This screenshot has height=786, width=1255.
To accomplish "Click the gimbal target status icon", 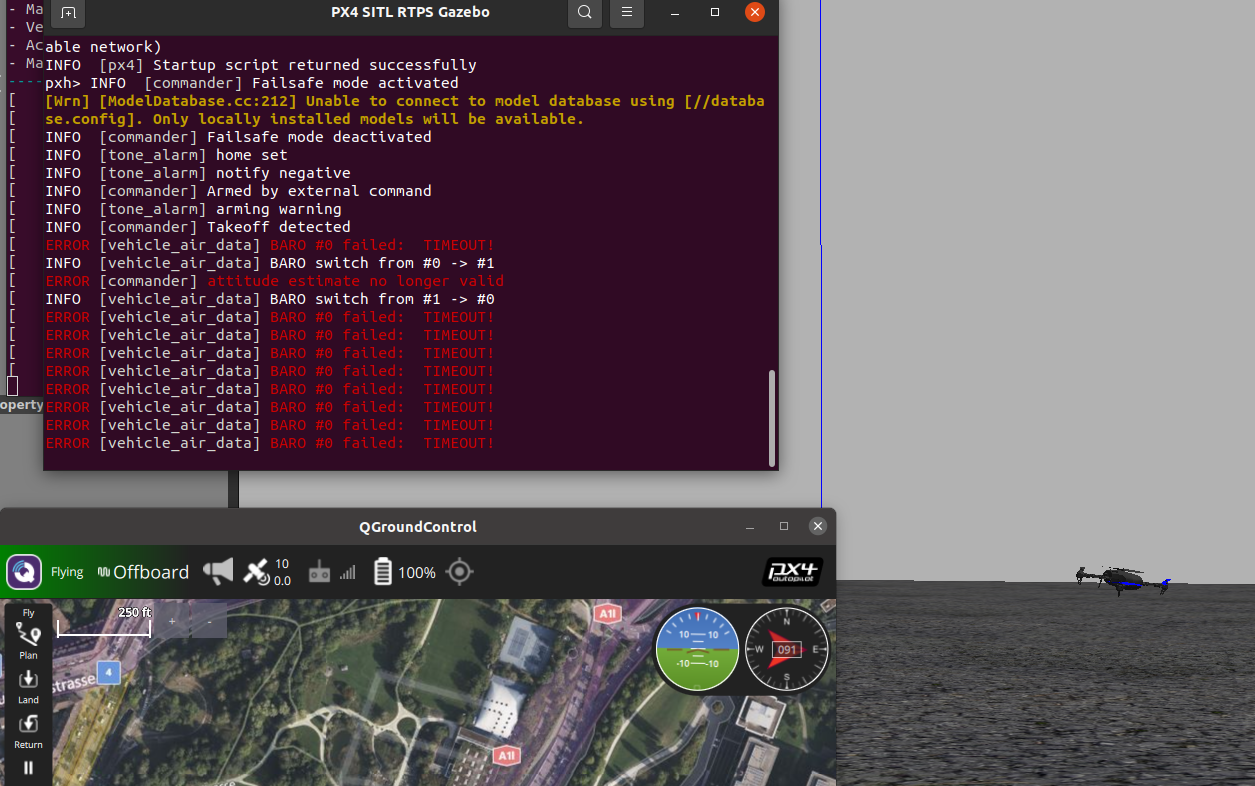I will click(x=459, y=572).
